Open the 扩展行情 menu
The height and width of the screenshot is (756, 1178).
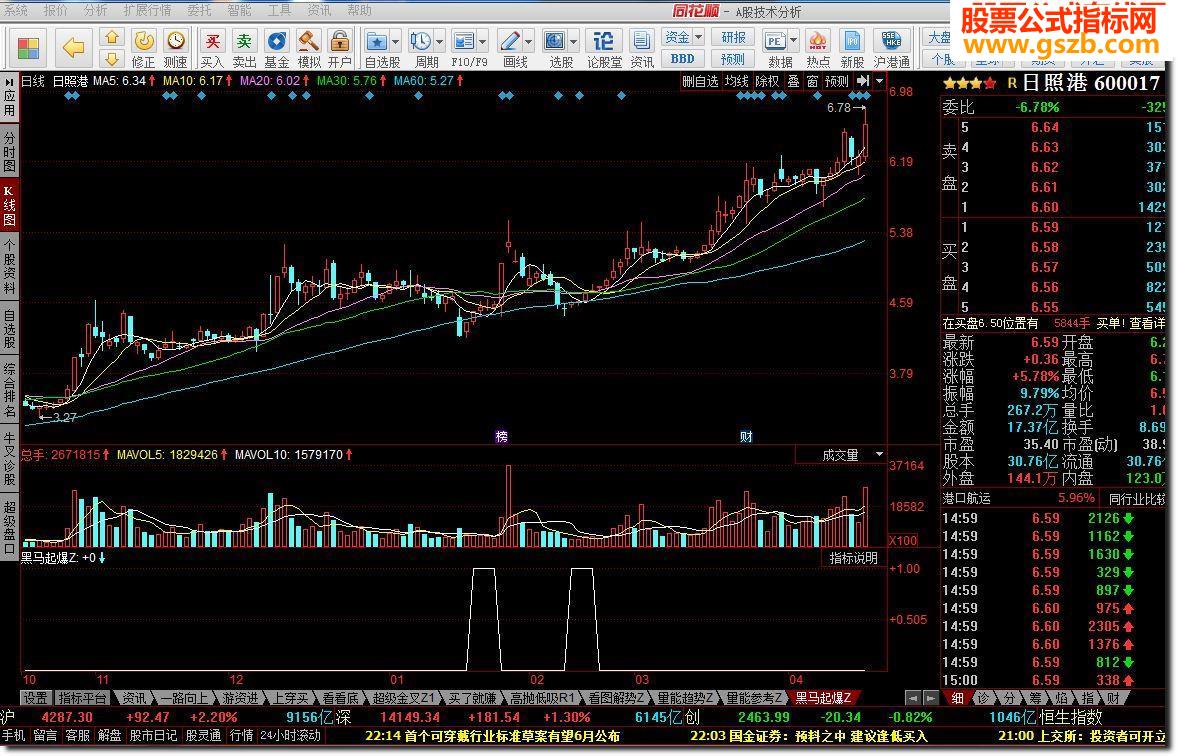(x=147, y=11)
